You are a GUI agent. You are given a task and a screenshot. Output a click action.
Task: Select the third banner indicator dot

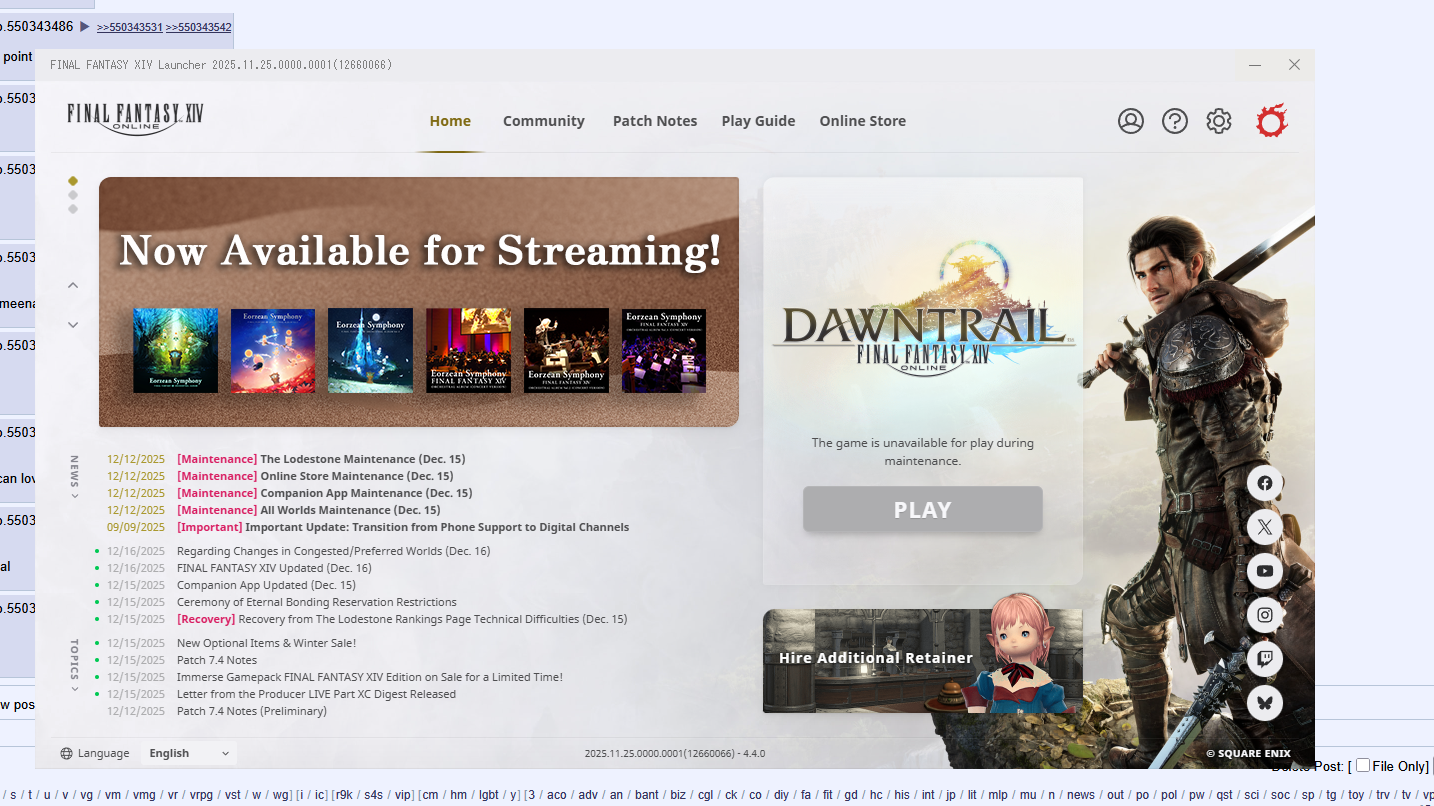(73, 209)
